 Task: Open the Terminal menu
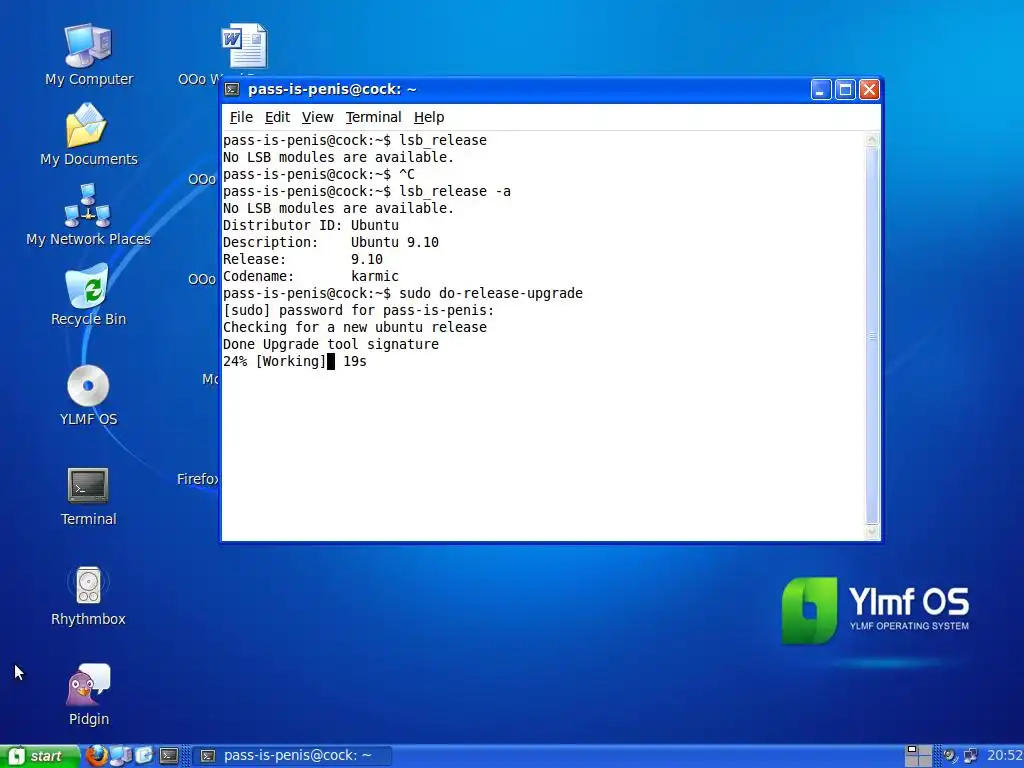(x=373, y=117)
